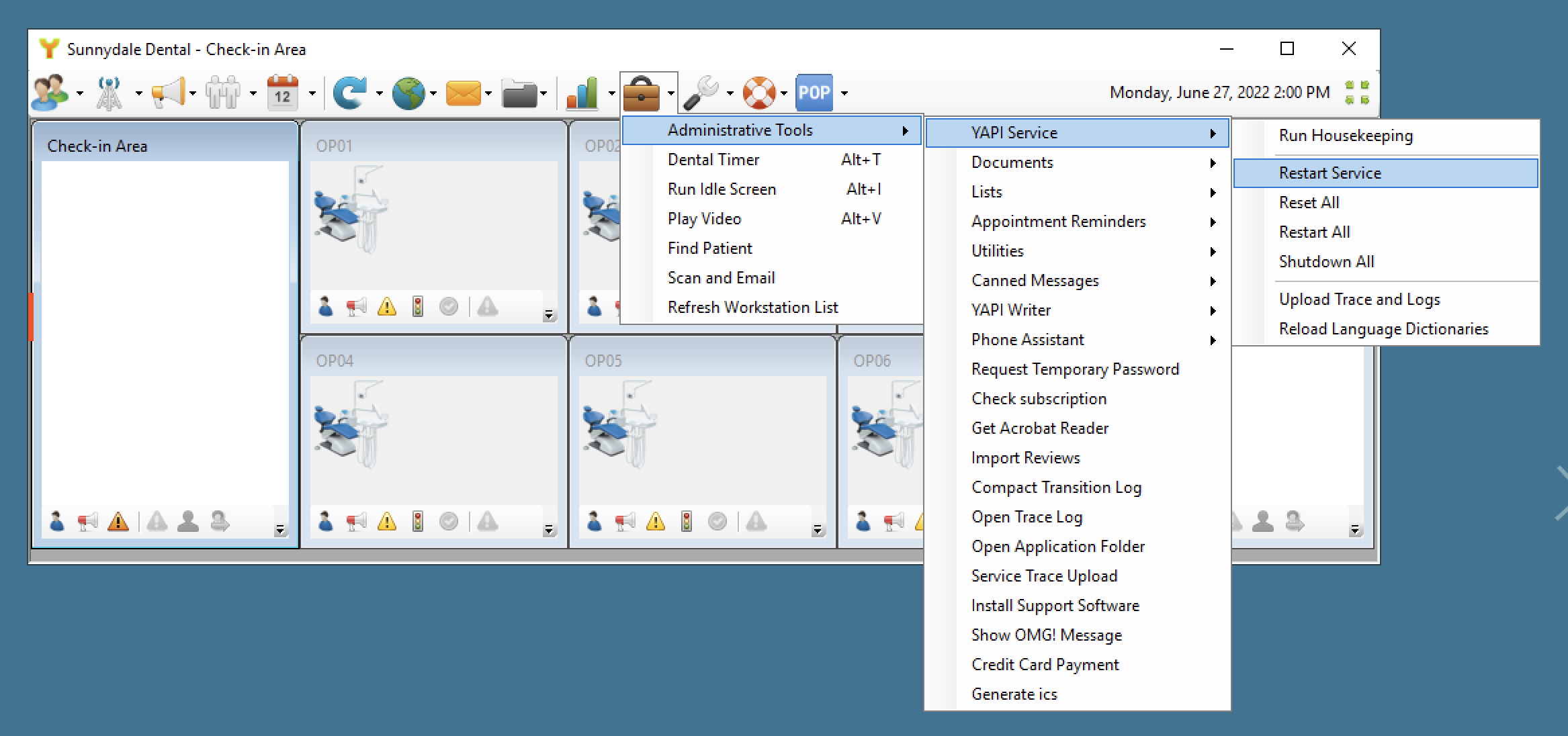Screen dimensions: 1568x736
Task: Click the megaphone announcement toolbar icon
Action: (168, 93)
